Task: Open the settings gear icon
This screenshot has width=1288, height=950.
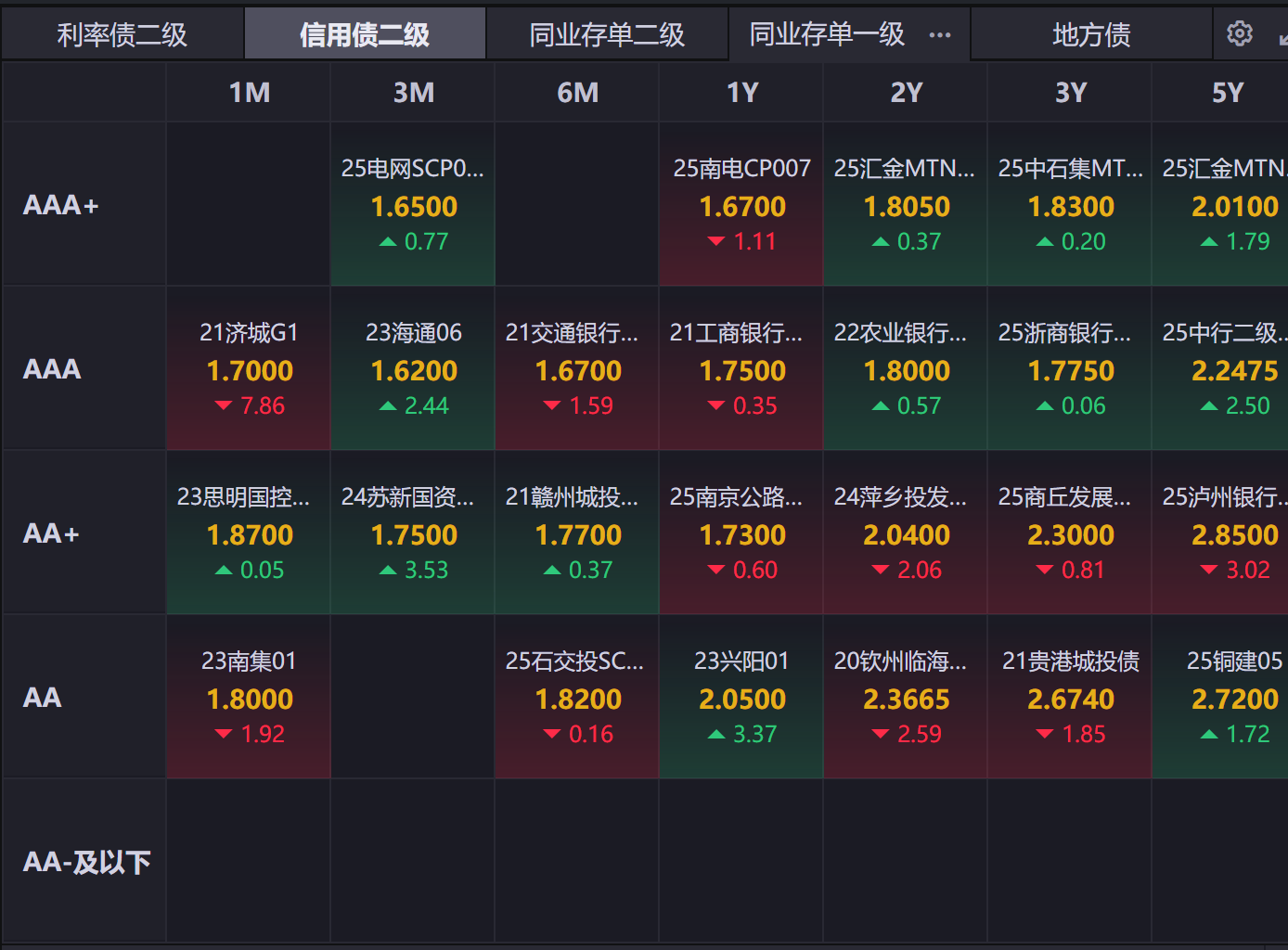Action: [x=1239, y=34]
